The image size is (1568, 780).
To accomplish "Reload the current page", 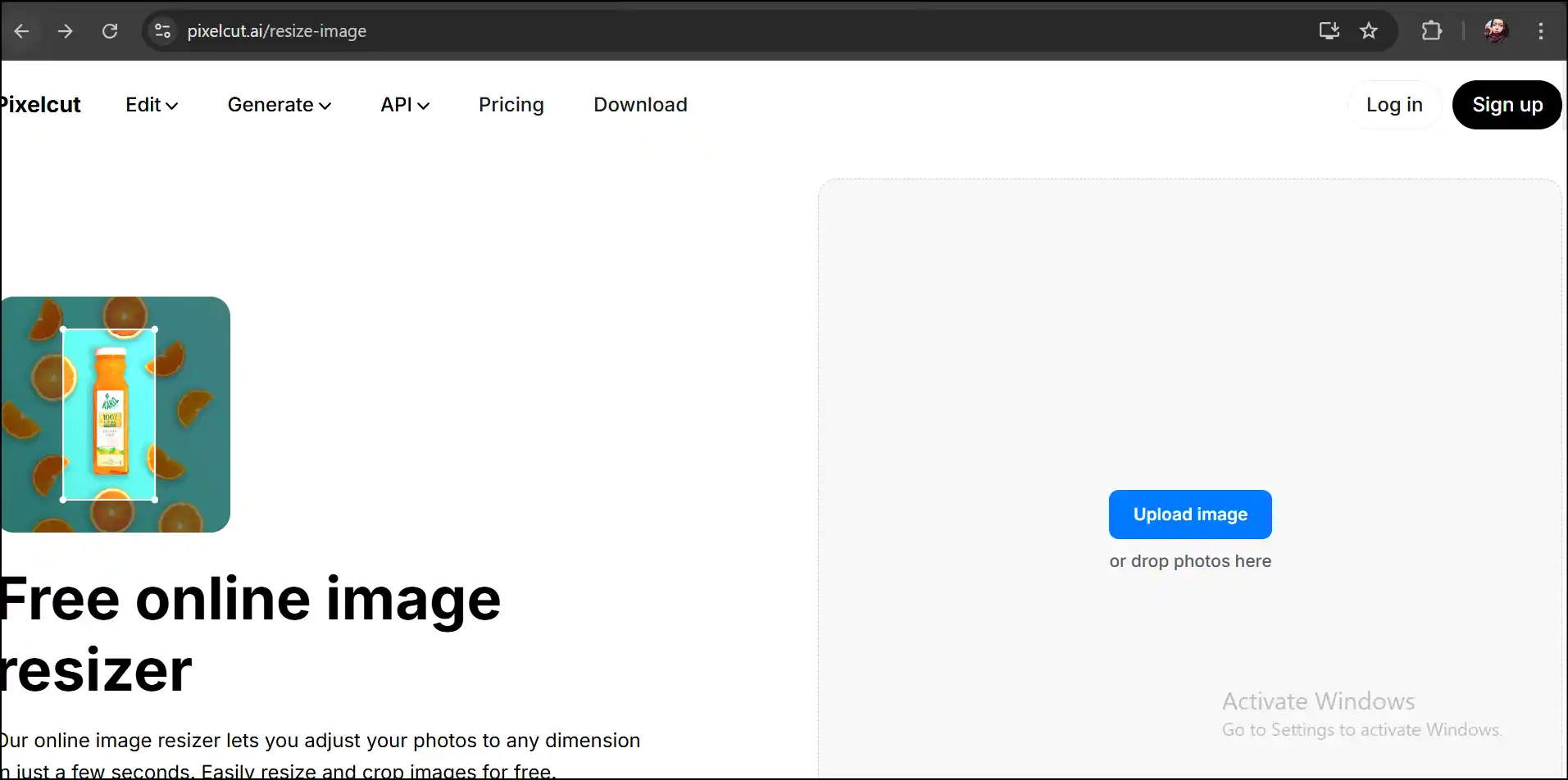I will click(110, 31).
